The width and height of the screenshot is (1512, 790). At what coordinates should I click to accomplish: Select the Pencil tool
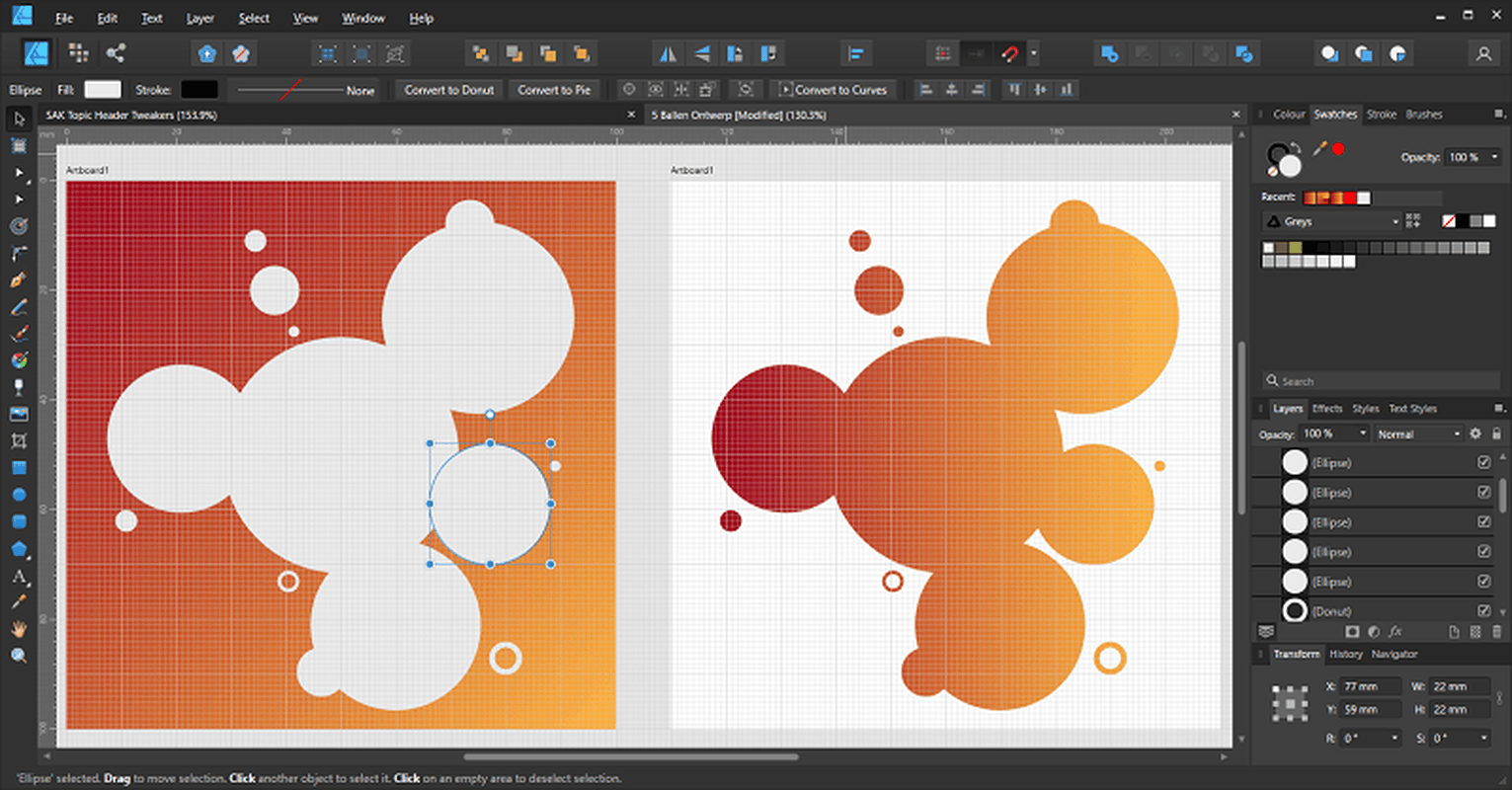click(x=19, y=307)
